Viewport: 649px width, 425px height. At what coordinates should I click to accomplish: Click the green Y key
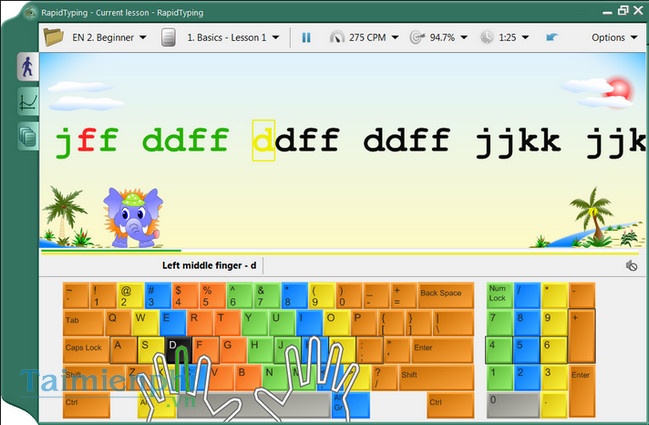[x=255, y=323]
